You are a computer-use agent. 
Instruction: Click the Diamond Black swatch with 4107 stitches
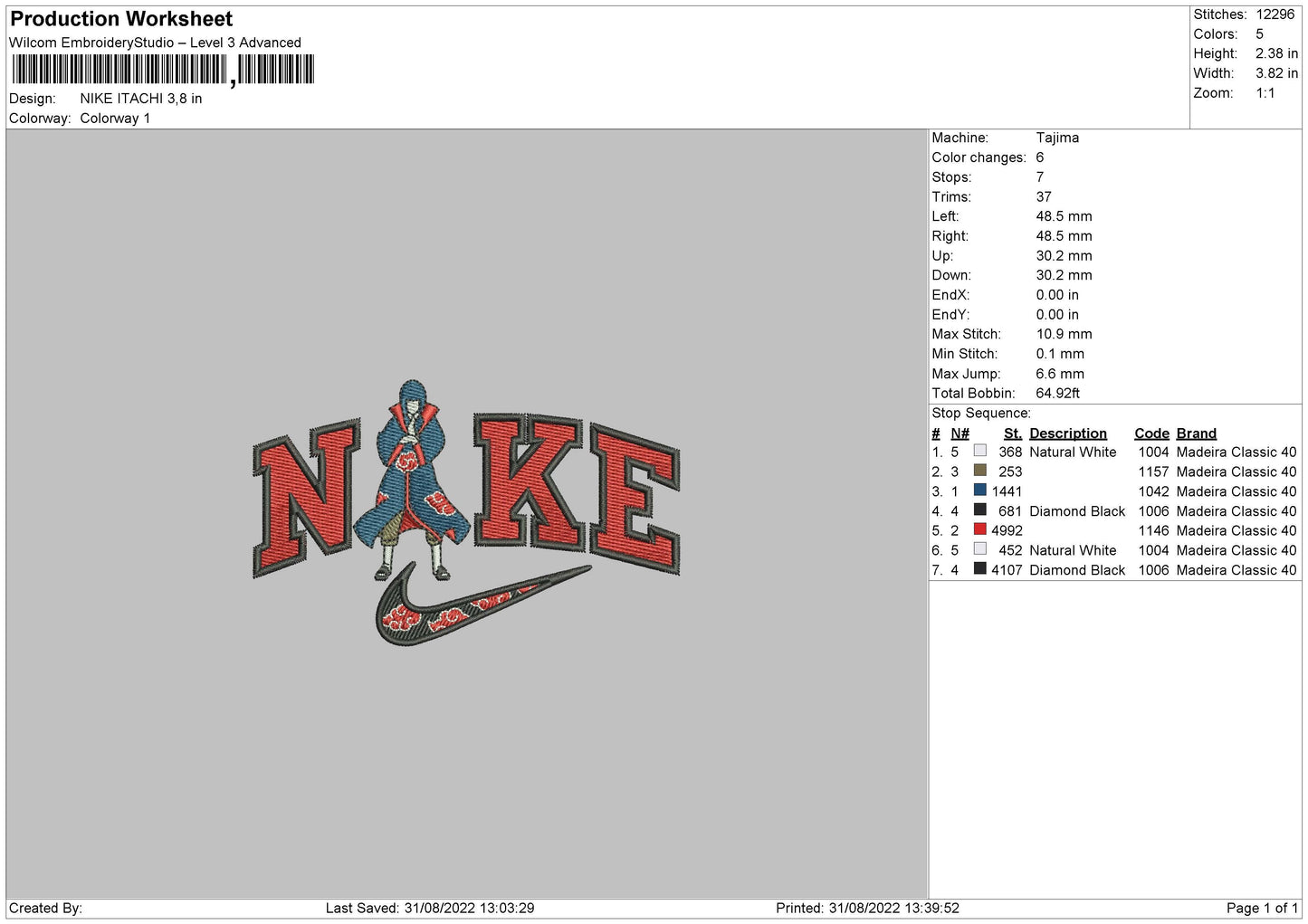tap(979, 569)
